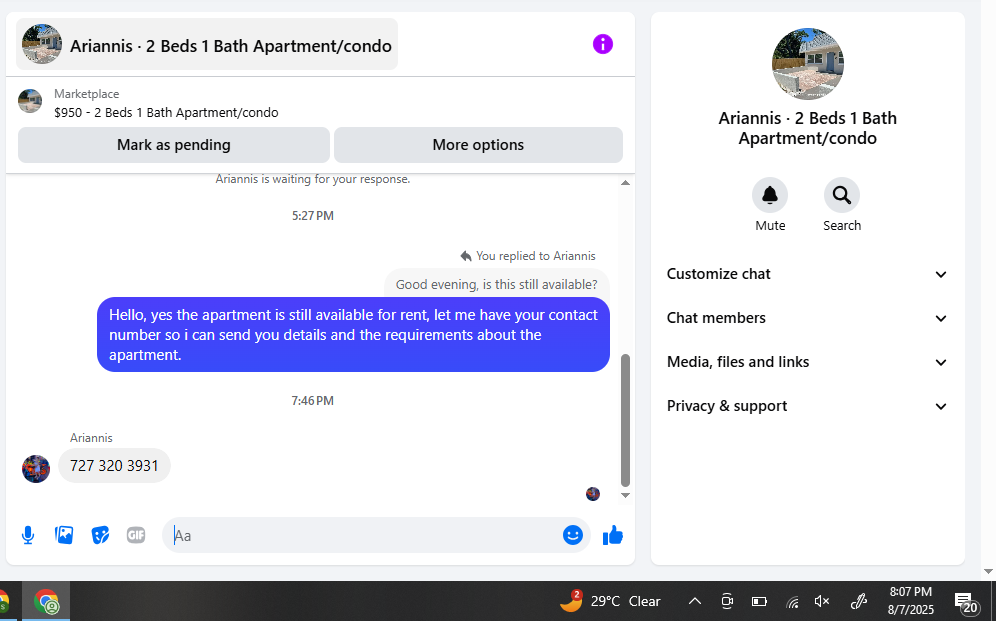Screen dimensions: 996x621
Task: Click the listing thumbnail in chat header
Action: 42,44
